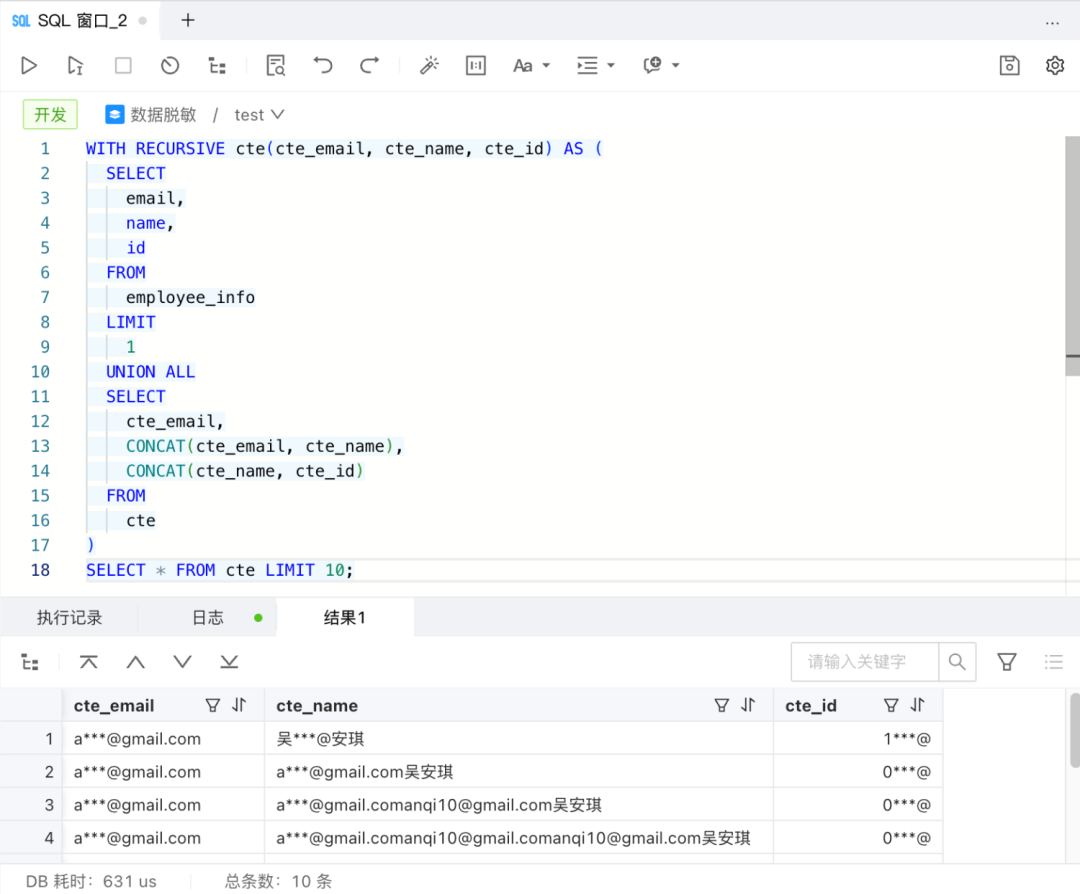Click the 数据脱敏 datasource link
This screenshot has width=1080, height=894.
[x=151, y=114]
